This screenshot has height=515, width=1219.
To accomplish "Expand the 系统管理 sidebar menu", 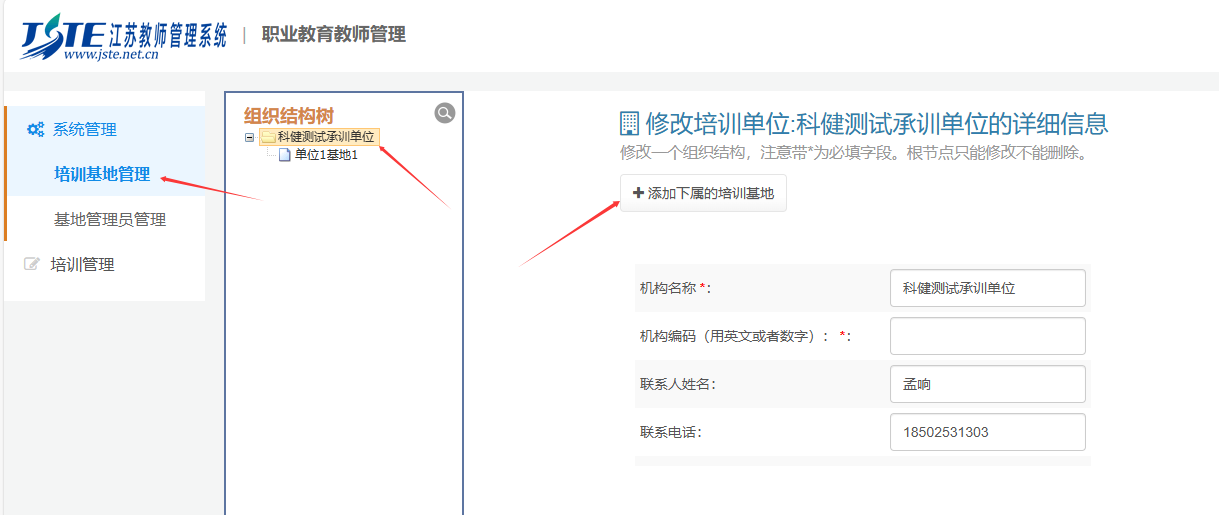I will coord(85,129).
